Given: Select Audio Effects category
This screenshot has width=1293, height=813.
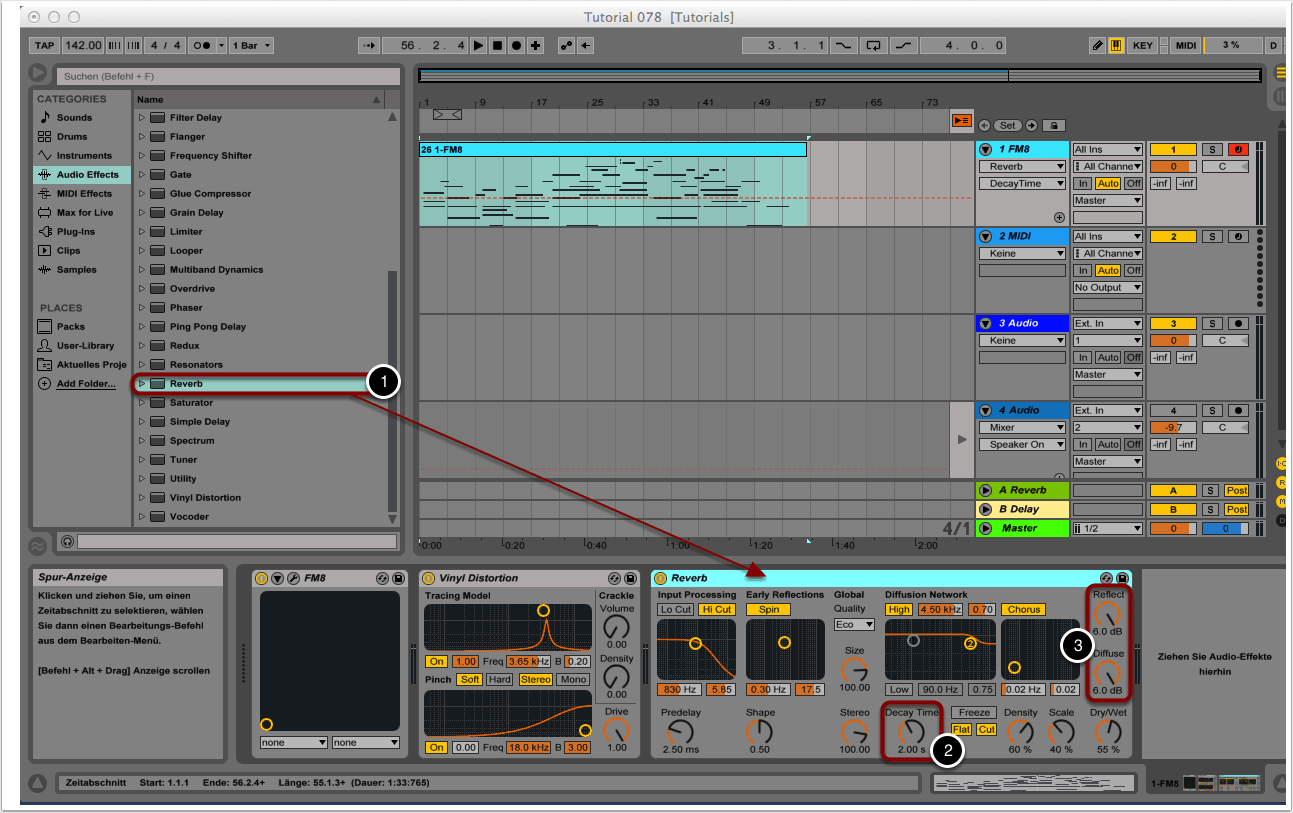Looking at the screenshot, I should pos(87,175).
